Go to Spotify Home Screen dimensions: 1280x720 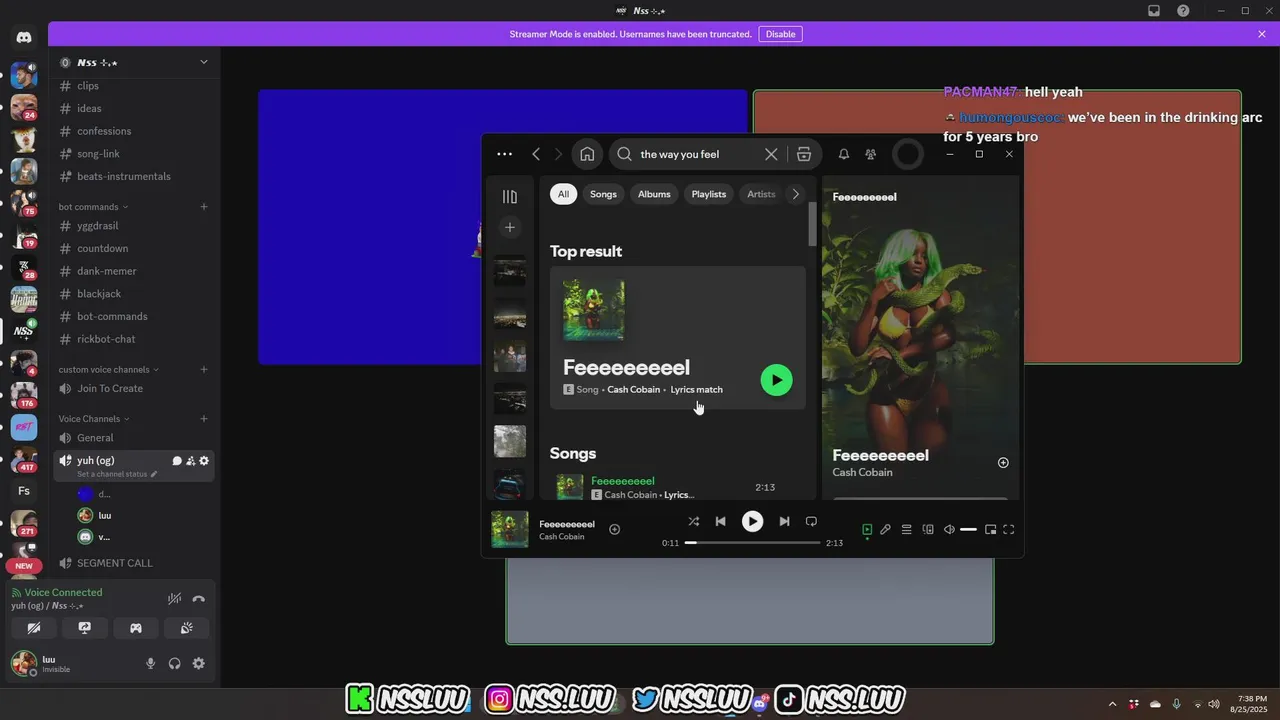pyautogui.click(x=587, y=154)
